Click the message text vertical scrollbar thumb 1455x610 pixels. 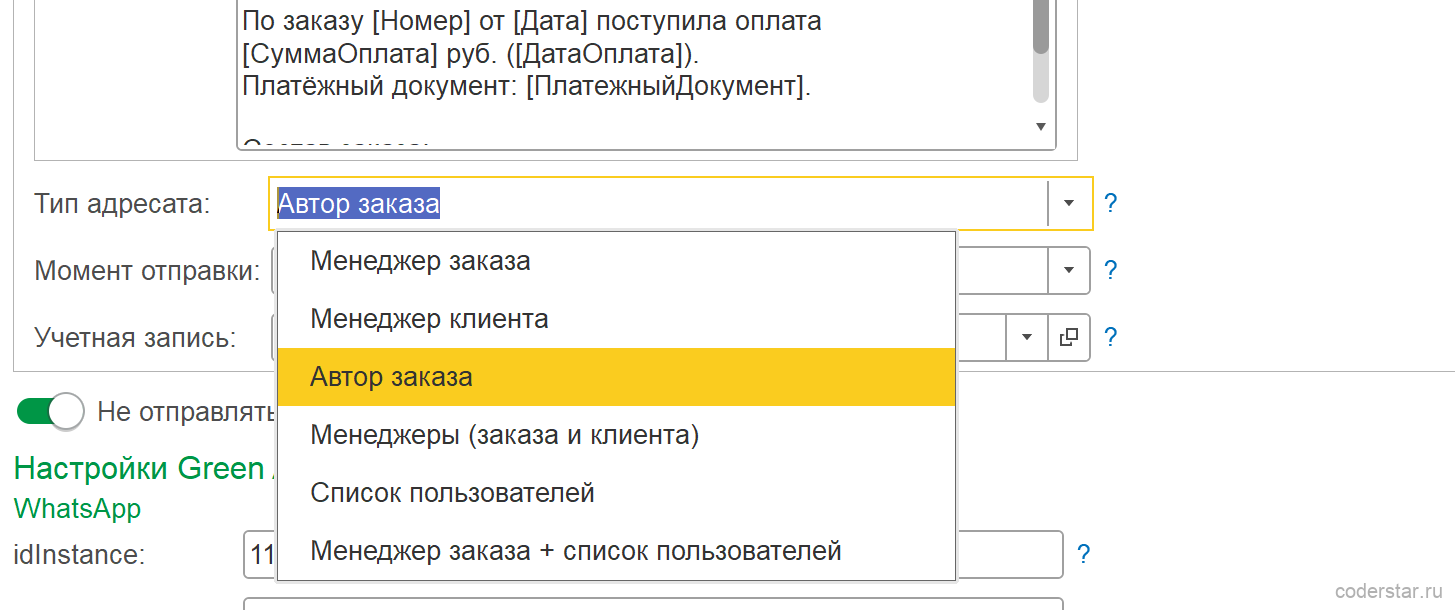[1040, 27]
